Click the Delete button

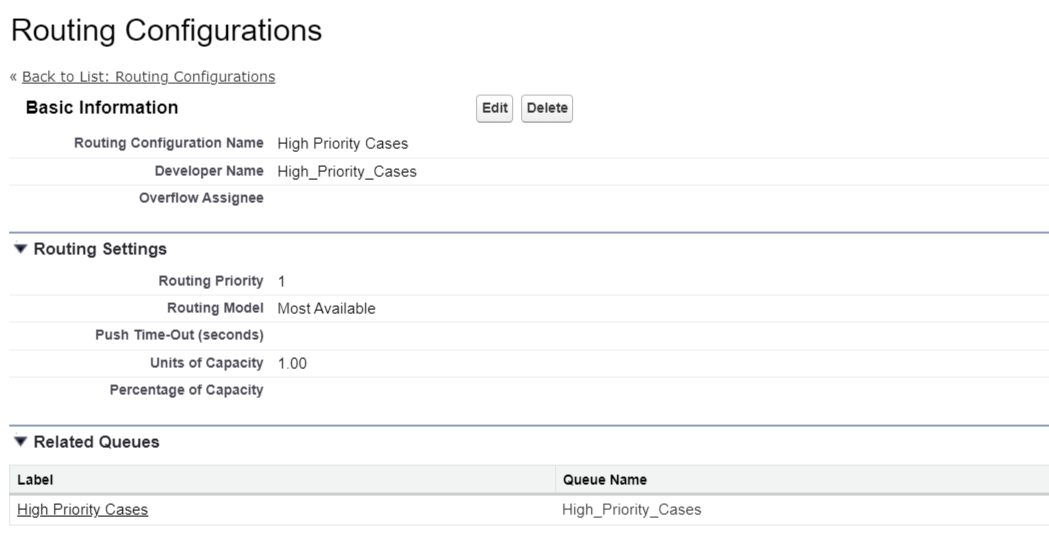547,108
